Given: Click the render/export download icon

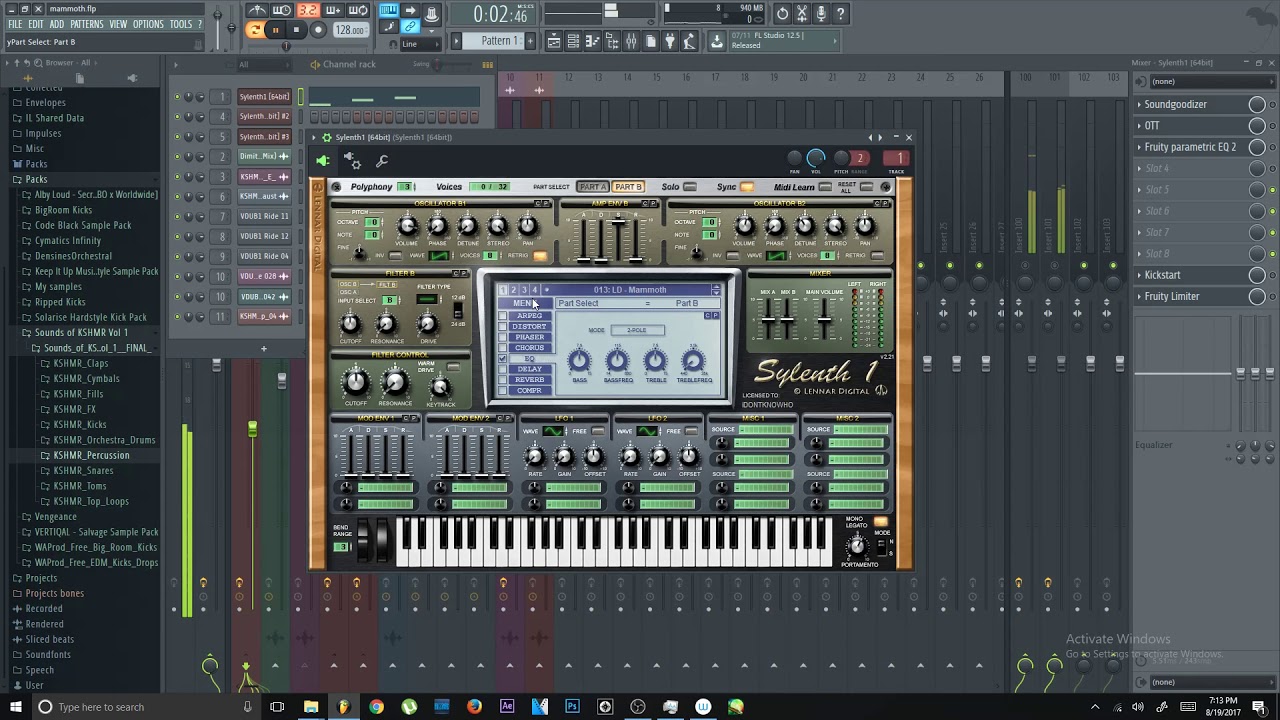Looking at the screenshot, I should (716, 41).
